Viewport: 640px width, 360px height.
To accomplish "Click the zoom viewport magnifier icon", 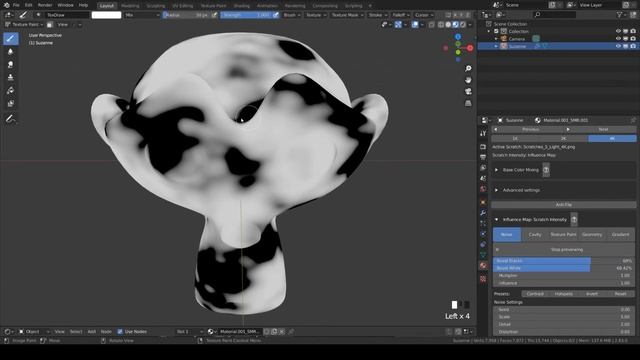I will tap(468, 69).
